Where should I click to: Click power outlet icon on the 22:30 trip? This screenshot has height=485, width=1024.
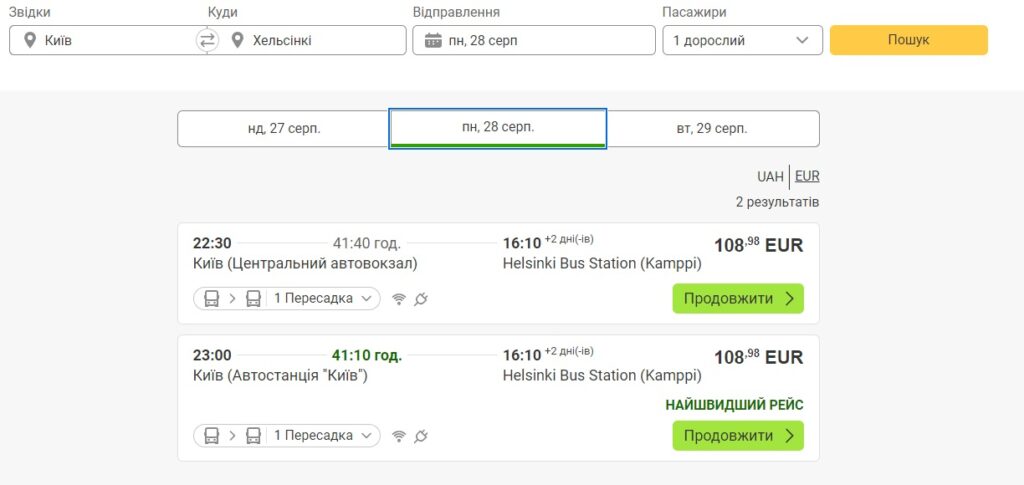(x=421, y=299)
